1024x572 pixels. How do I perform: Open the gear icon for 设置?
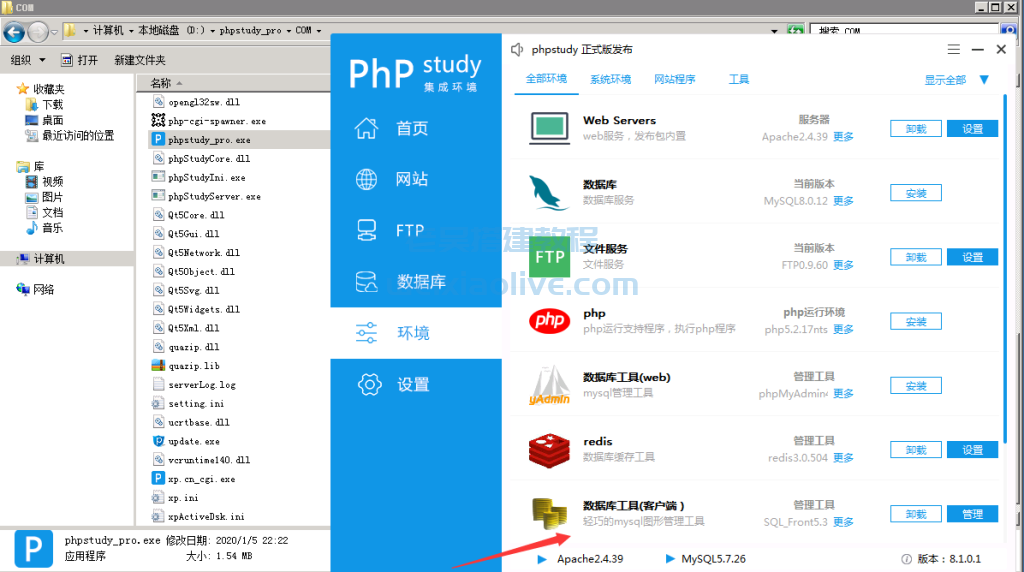(x=368, y=384)
